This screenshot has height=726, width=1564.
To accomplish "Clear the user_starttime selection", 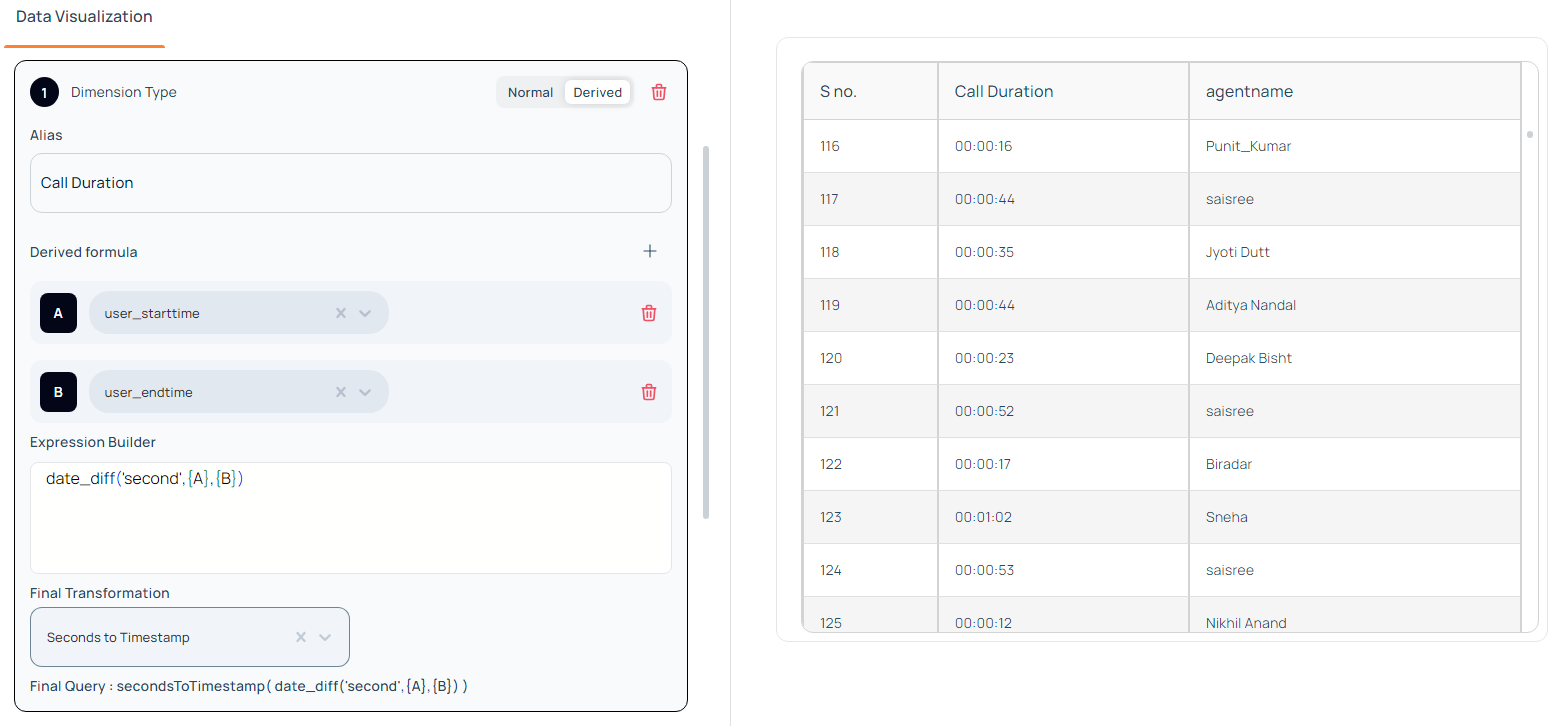I will click(x=340, y=313).
